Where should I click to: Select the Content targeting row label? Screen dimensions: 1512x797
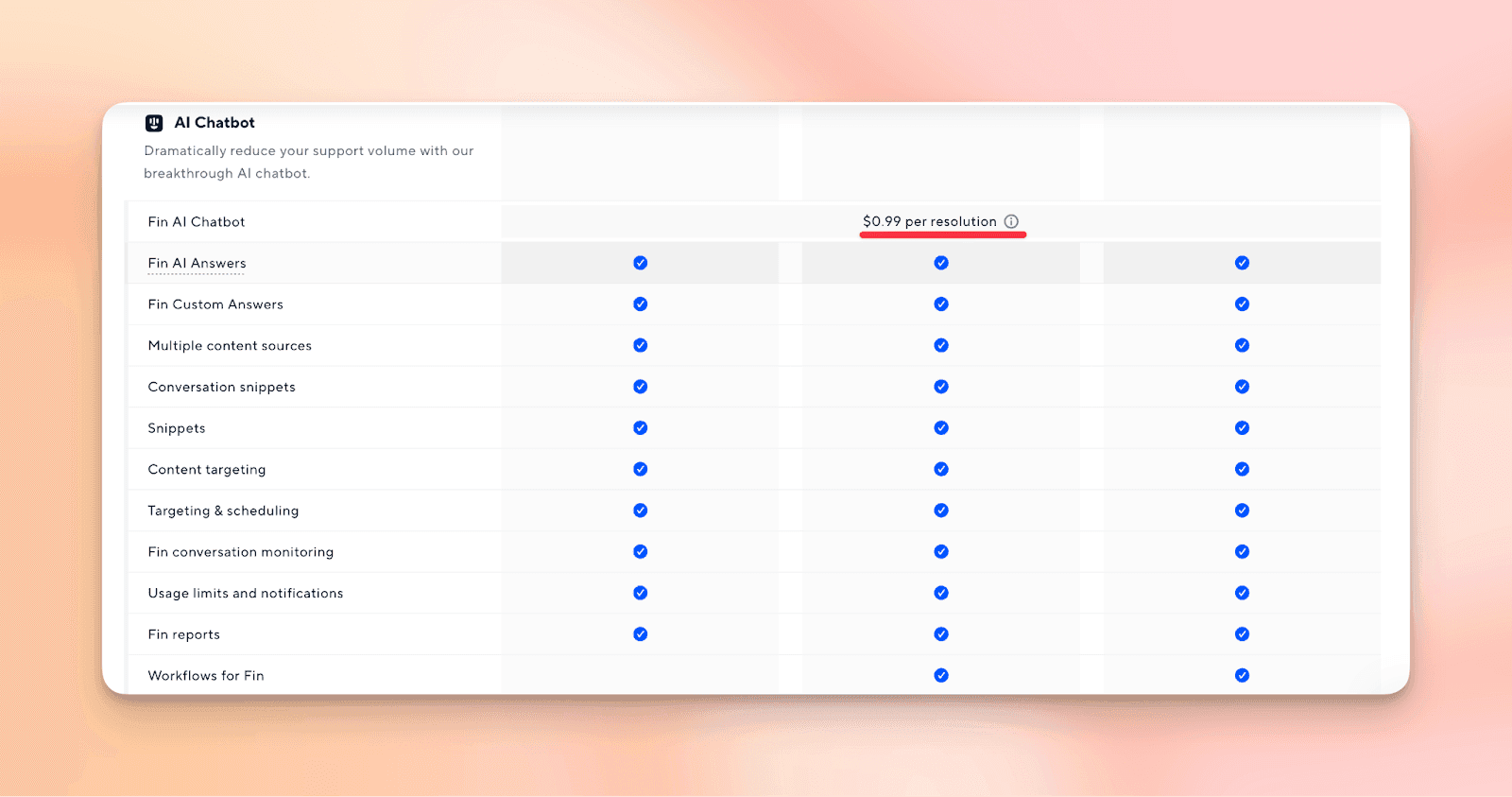click(207, 470)
